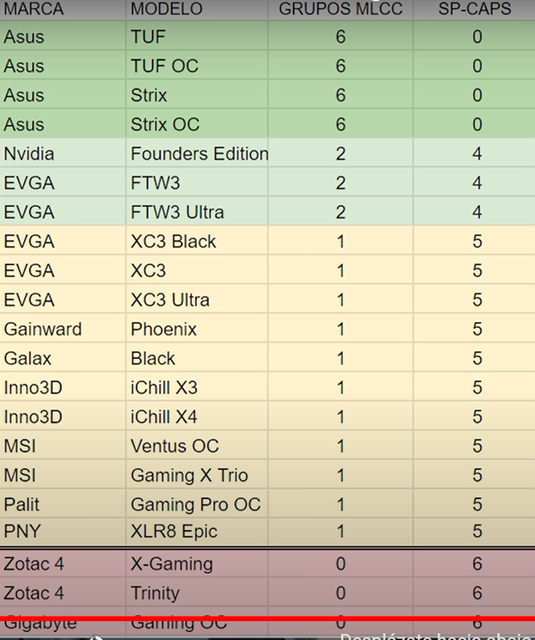Click the MODELO column header
The image size is (535, 640).
point(197,9)
